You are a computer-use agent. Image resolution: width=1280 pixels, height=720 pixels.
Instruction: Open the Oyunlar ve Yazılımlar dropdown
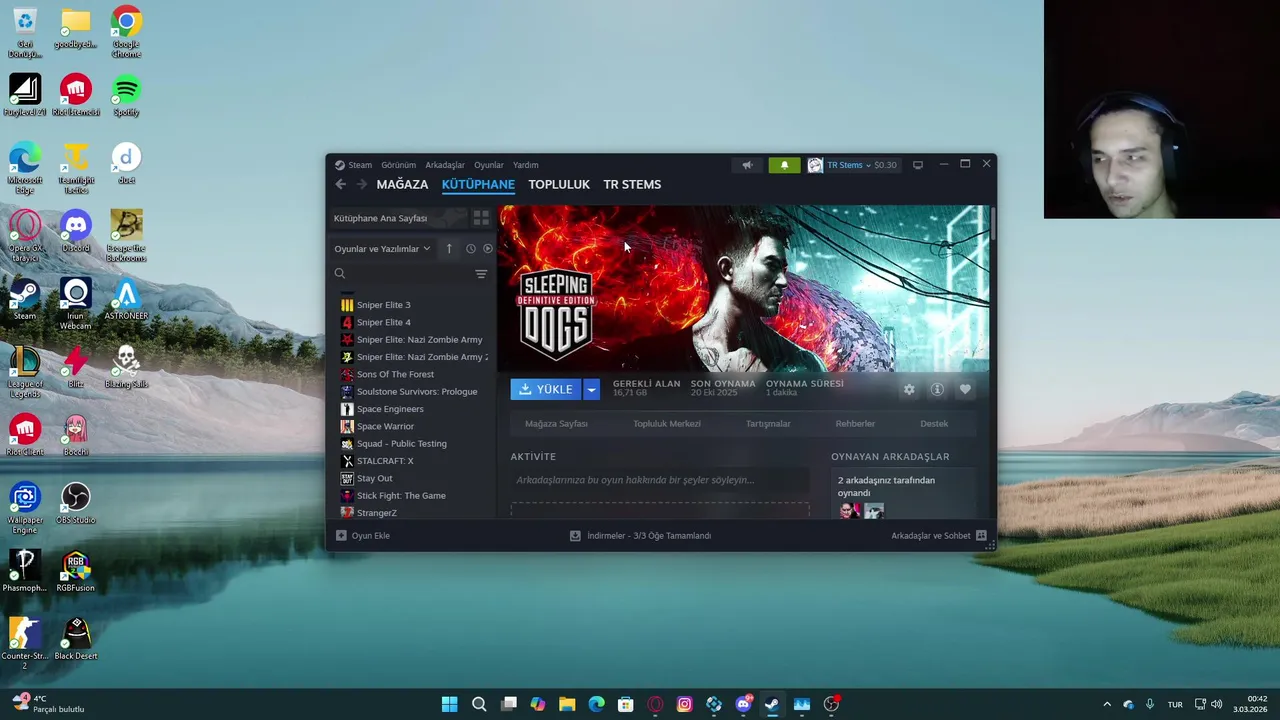pyautogui.click(x=382, y=249)
